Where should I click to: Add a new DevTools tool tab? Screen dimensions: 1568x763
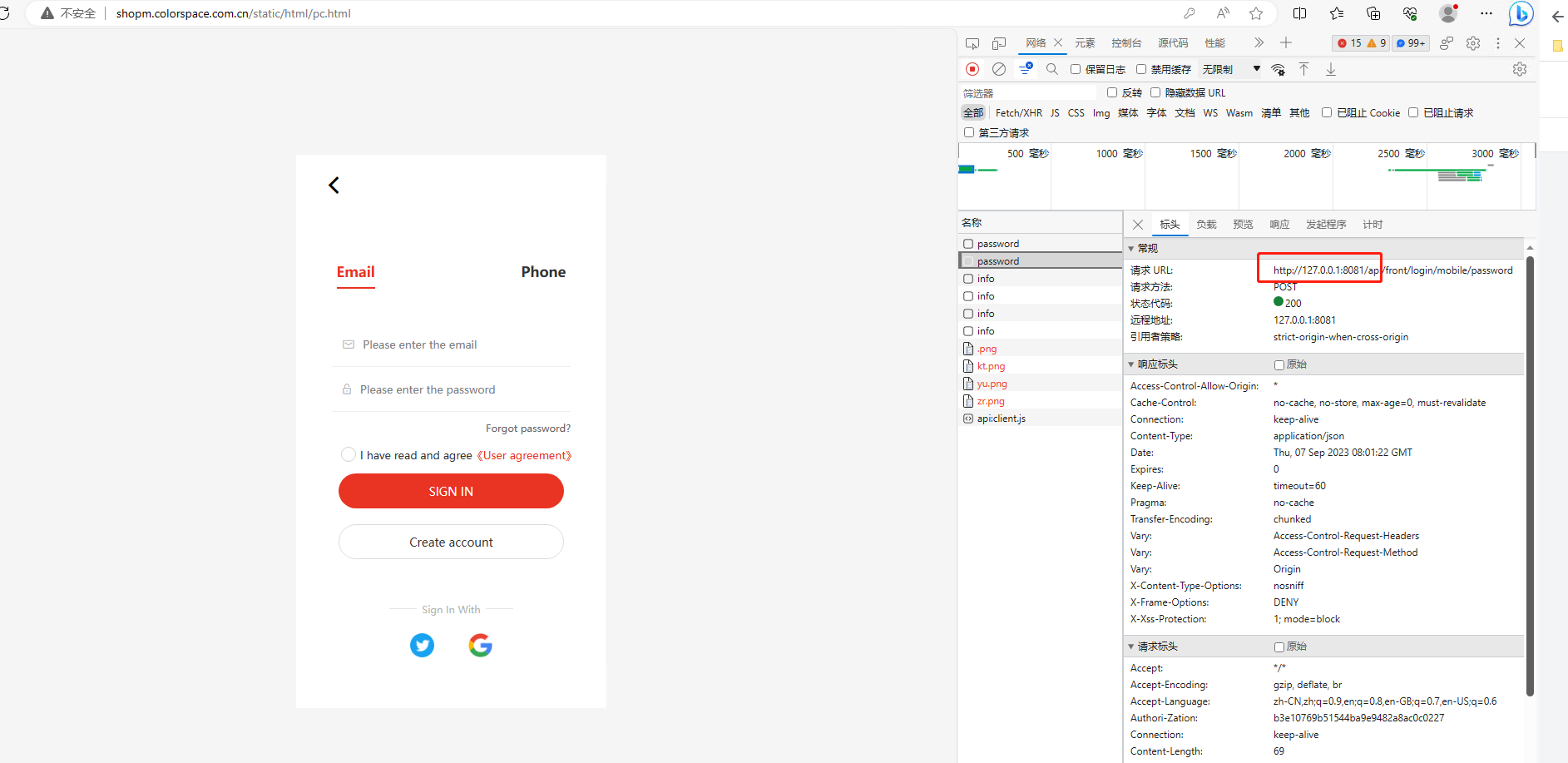(x=1286, y=42)
